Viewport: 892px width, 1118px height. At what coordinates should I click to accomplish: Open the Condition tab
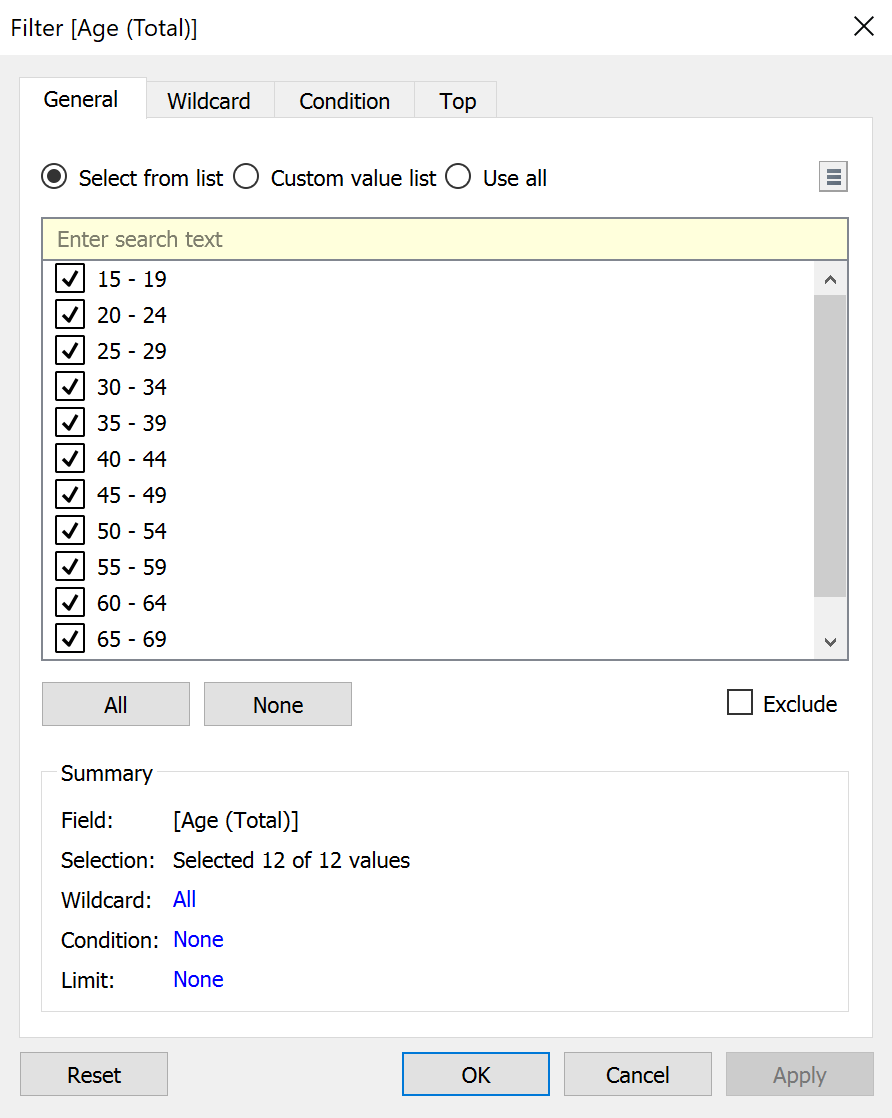[x=344, y=101]
